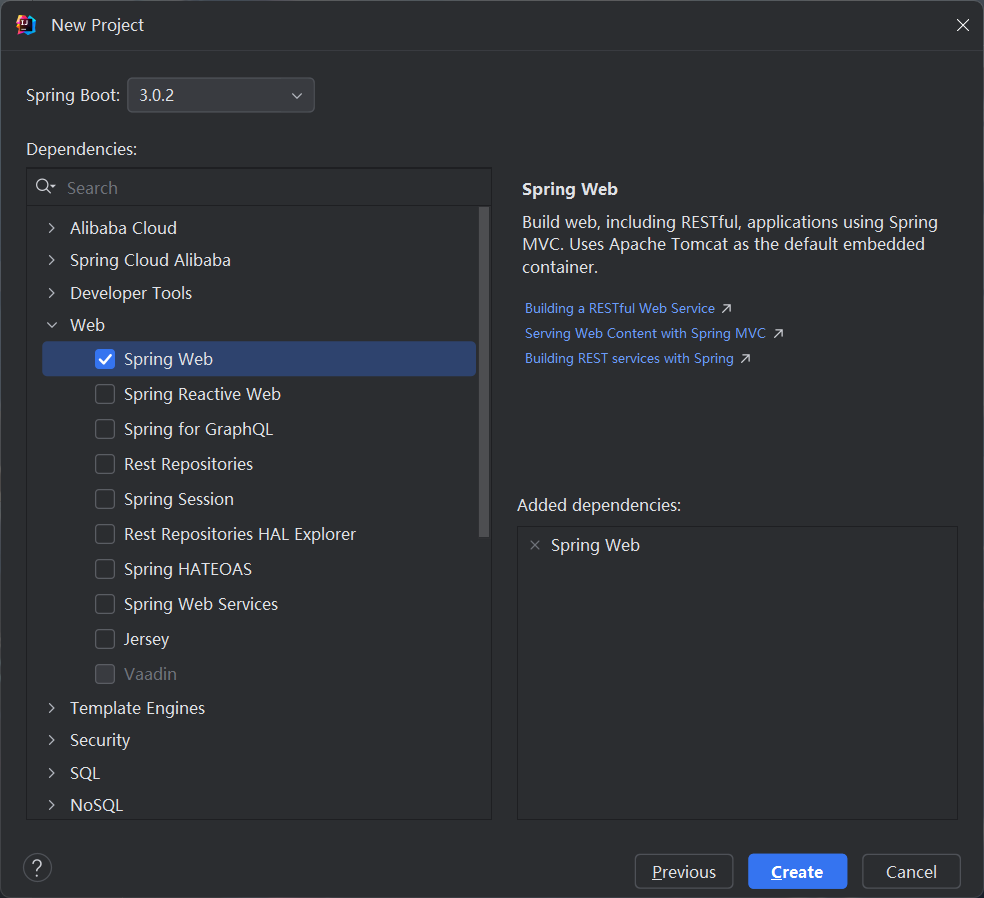Click the disabled Vaadin checkbox

[x=105, y=674]
